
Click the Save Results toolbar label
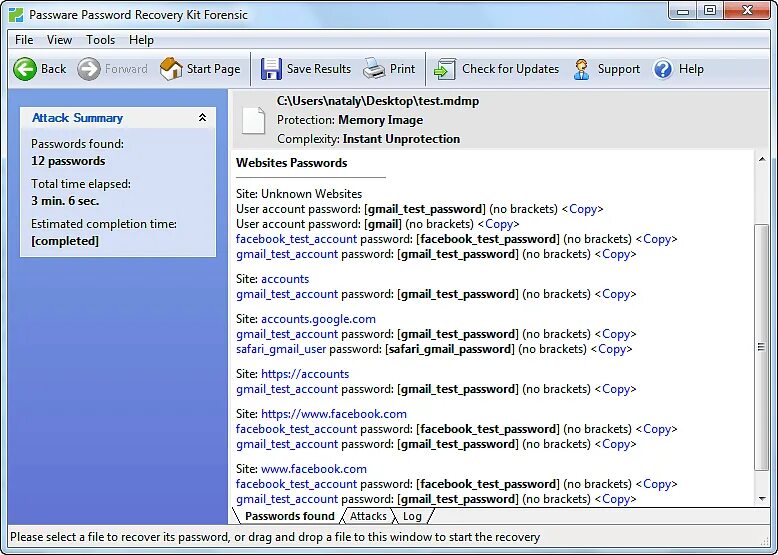319,69
